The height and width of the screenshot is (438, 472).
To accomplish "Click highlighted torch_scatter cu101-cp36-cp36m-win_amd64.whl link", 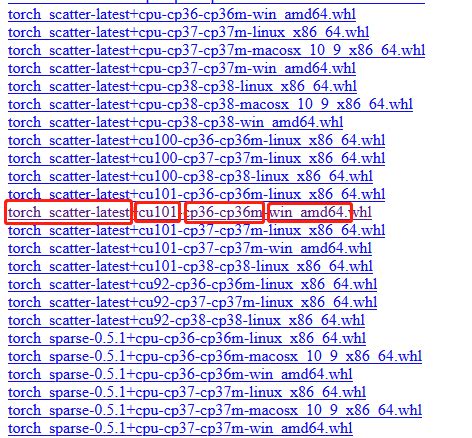I will pyautogui.click(x=190, y=212).
